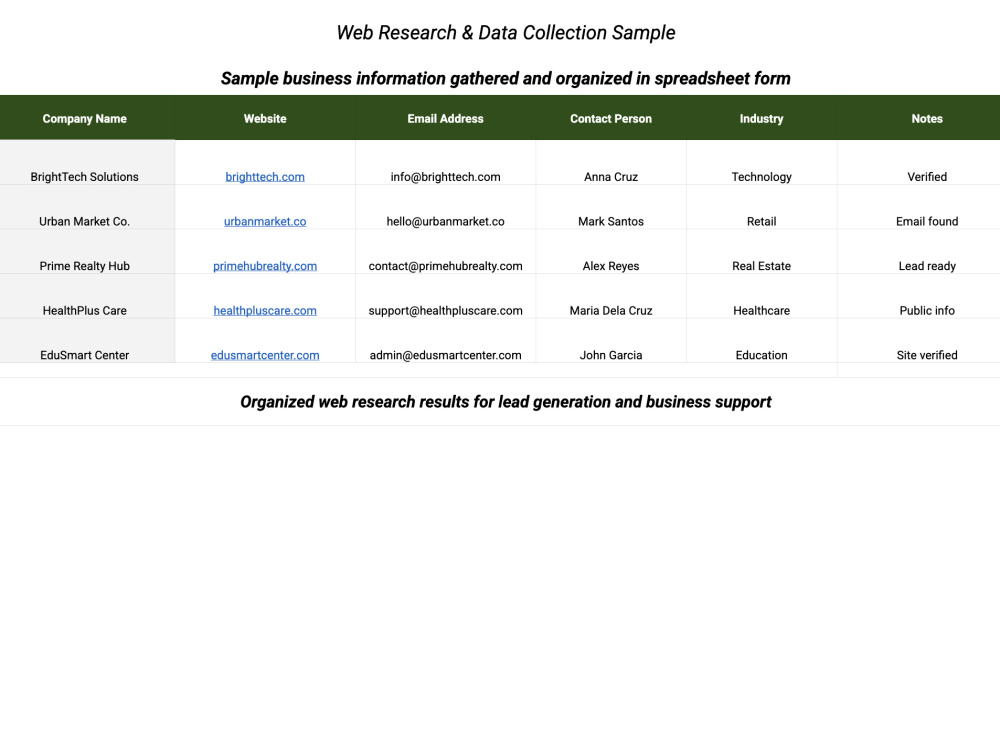Select the Industry column header
This screenshot has width=1000, height=750.
[x=761, y=119]
